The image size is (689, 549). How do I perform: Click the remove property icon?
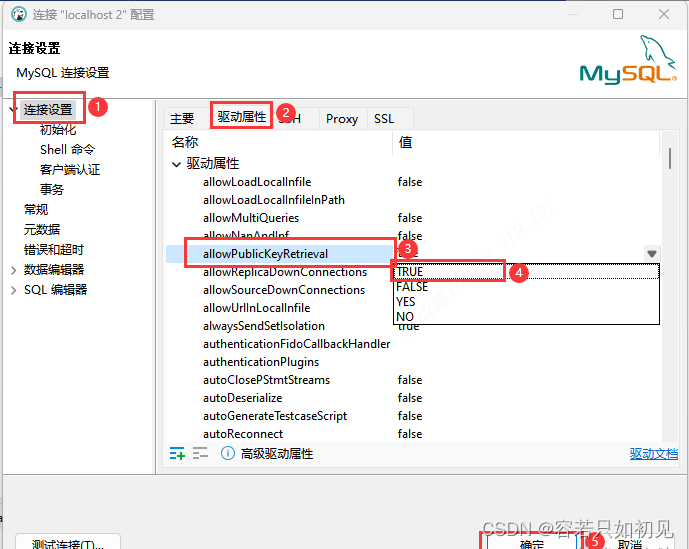(x=200, y=453)
